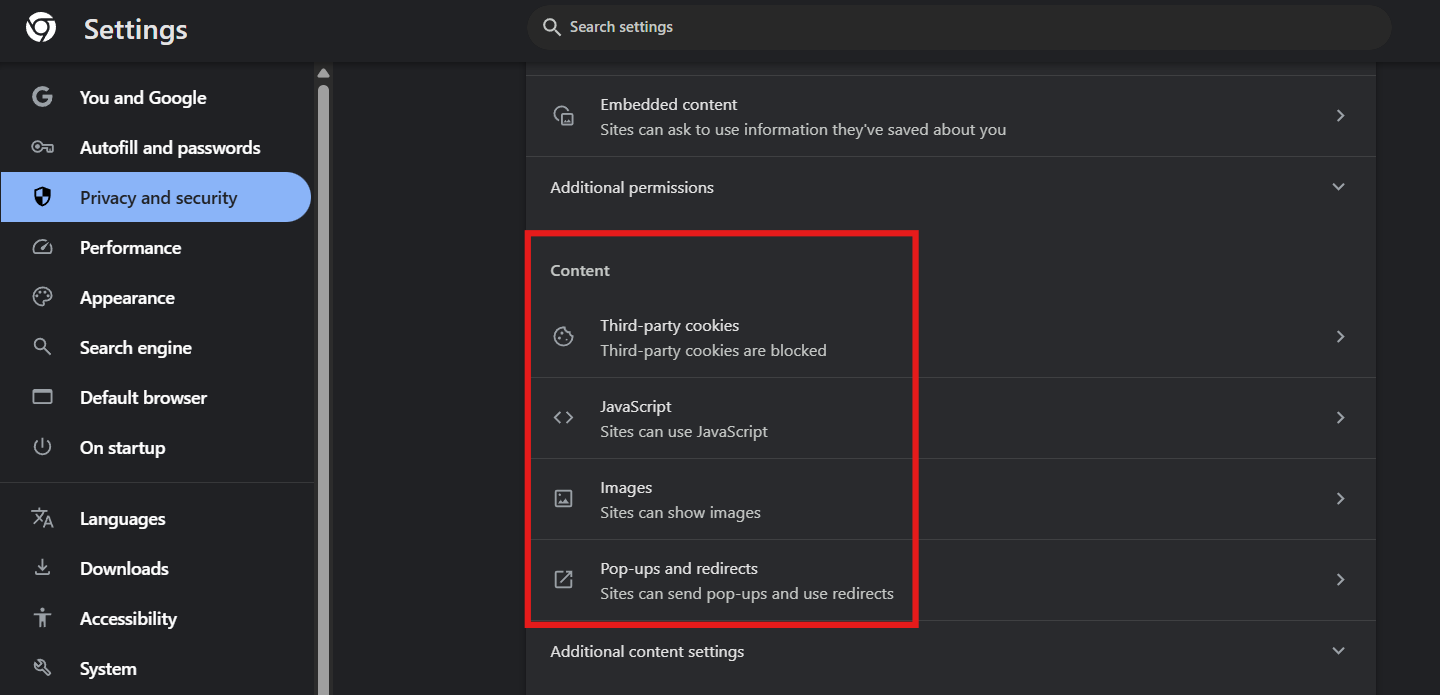Click the Images picture icon
This screenshot has width=1440, height=695.
(563, 499)
